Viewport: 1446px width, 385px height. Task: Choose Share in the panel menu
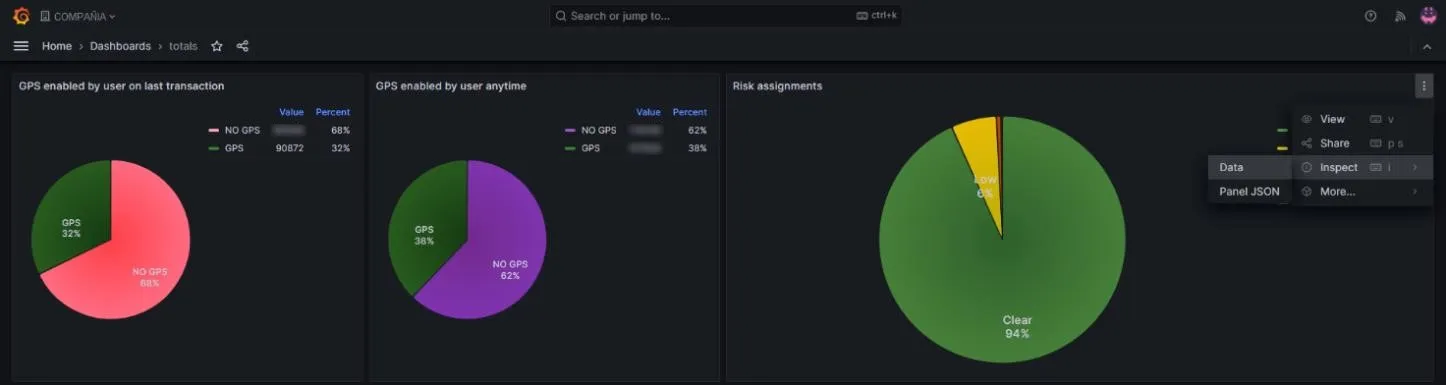tap(1362, 143)
